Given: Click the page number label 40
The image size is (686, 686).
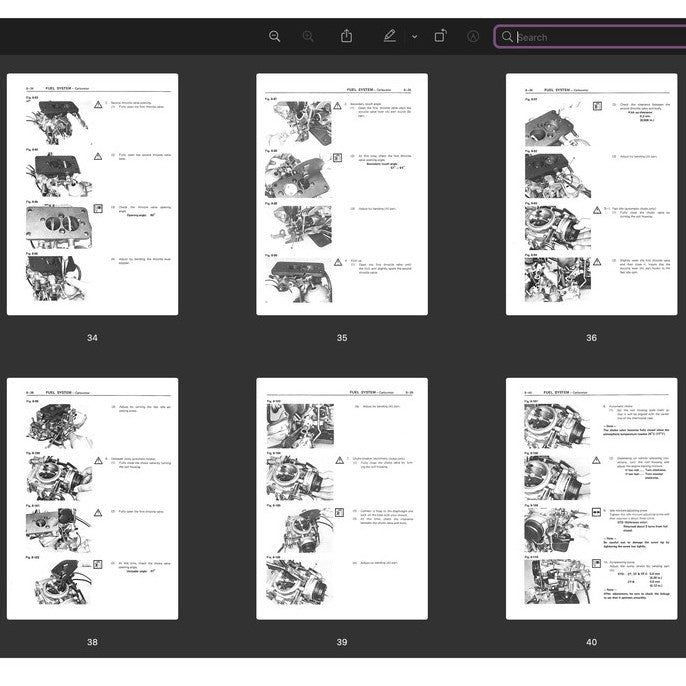Looking at the screenshot, I should coord(591,642).
